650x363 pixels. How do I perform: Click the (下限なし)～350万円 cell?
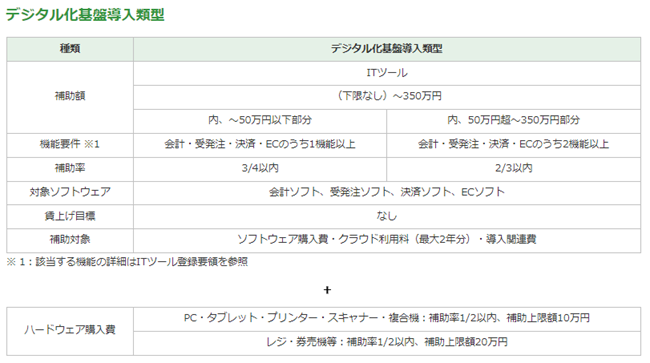click(387, 97)
